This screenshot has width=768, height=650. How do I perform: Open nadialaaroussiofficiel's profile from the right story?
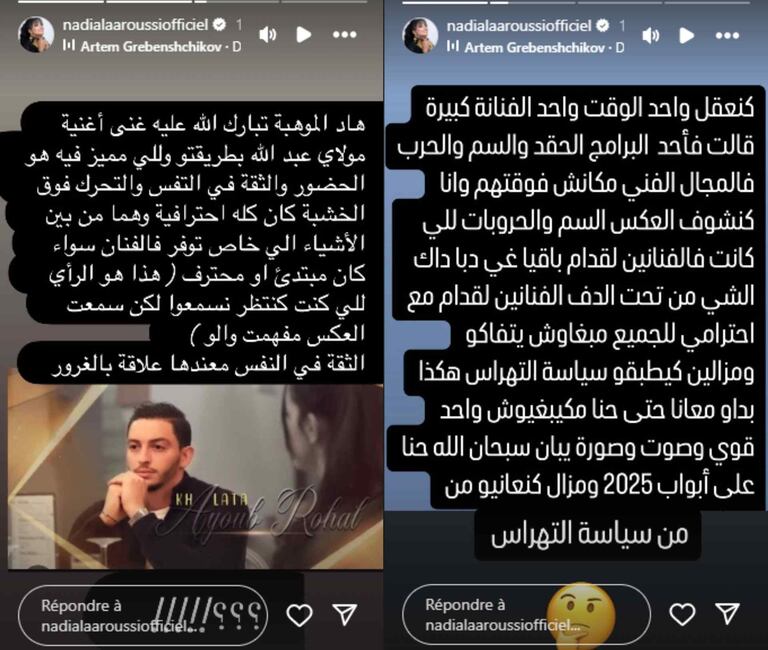pos(519,25)
